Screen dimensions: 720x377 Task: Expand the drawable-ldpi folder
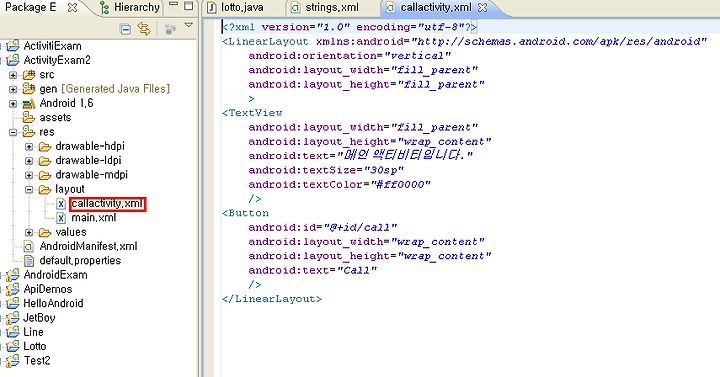tap(29, 161)
